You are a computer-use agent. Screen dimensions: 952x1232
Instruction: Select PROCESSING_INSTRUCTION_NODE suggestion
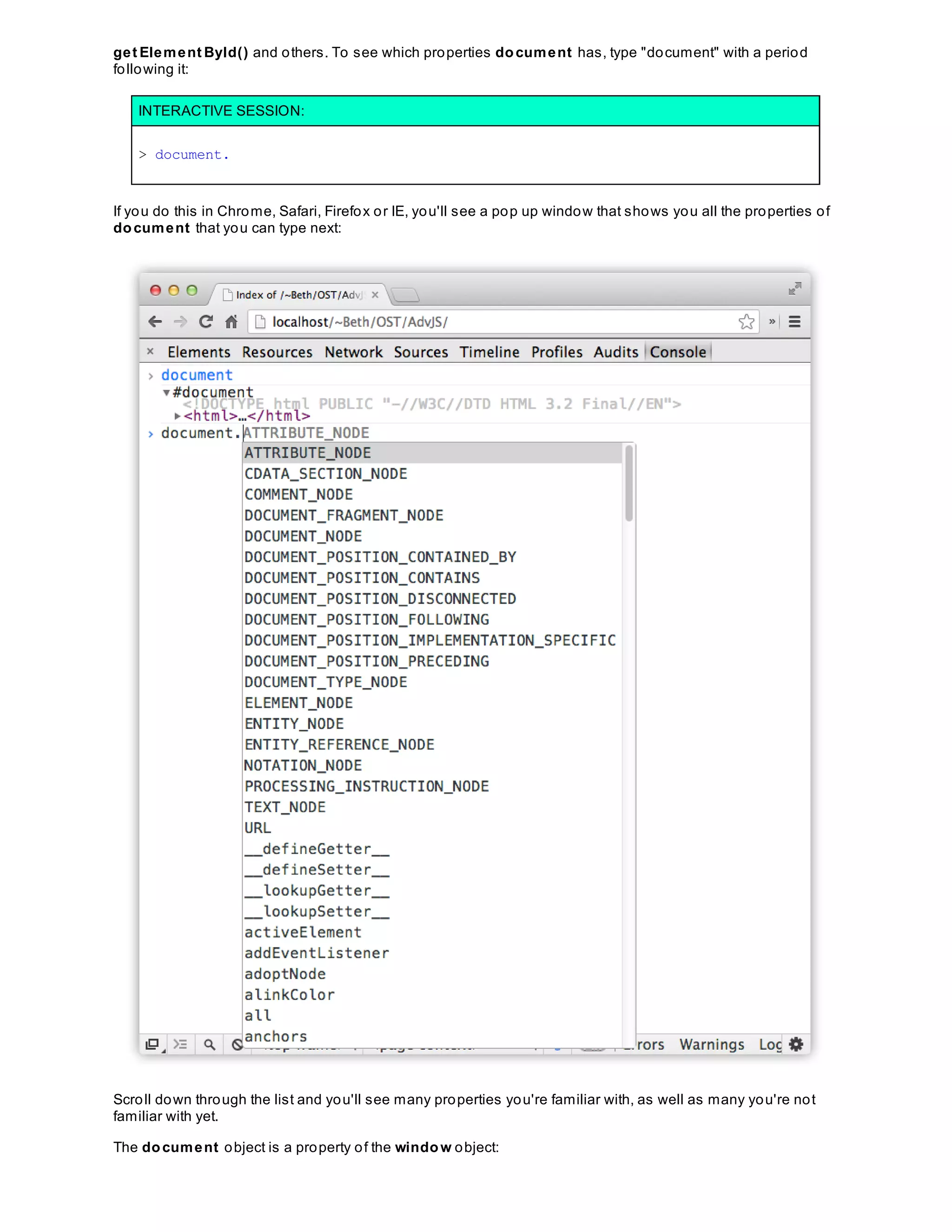433,787
